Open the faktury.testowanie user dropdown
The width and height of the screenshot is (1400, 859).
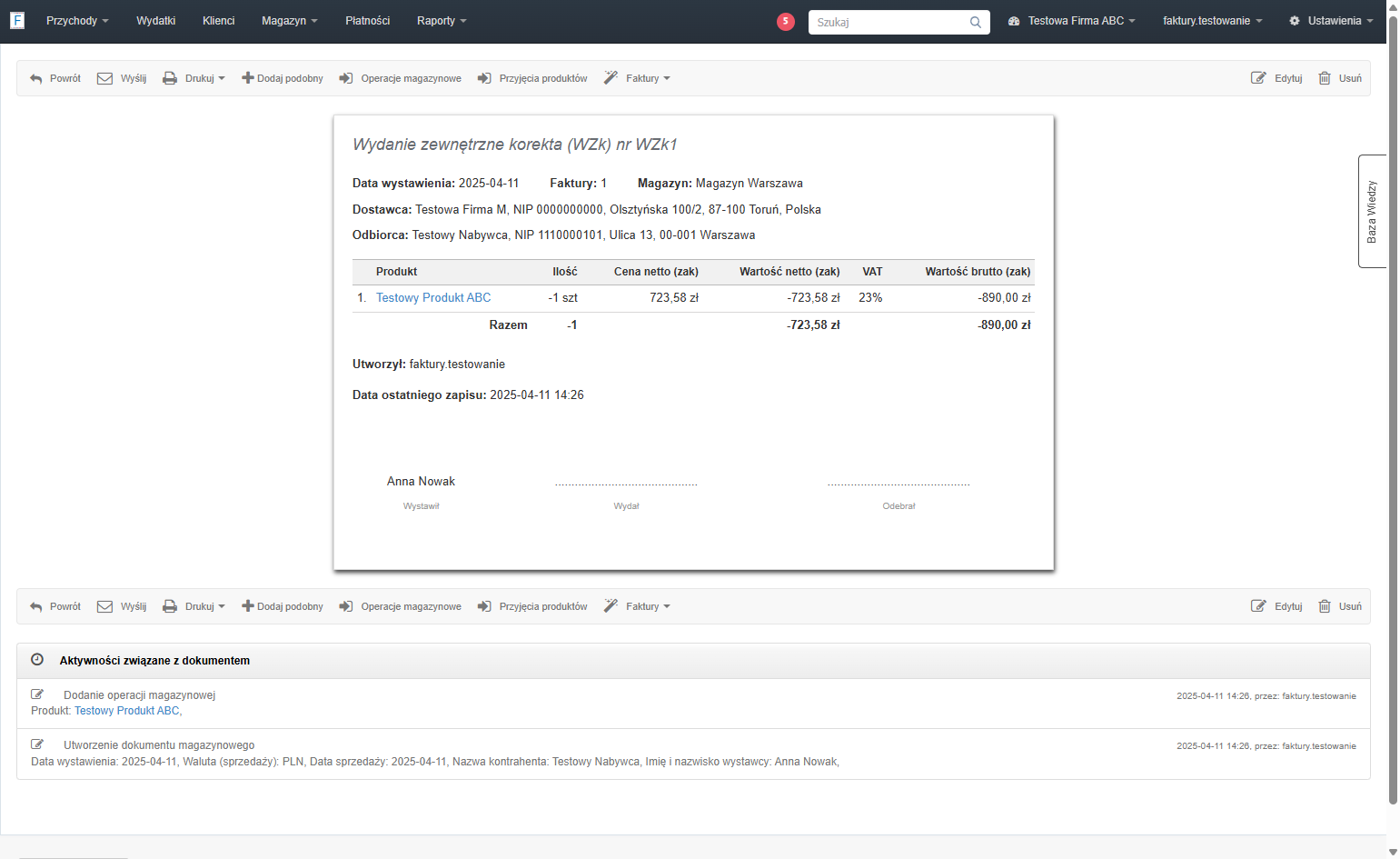click(1213, 21)
